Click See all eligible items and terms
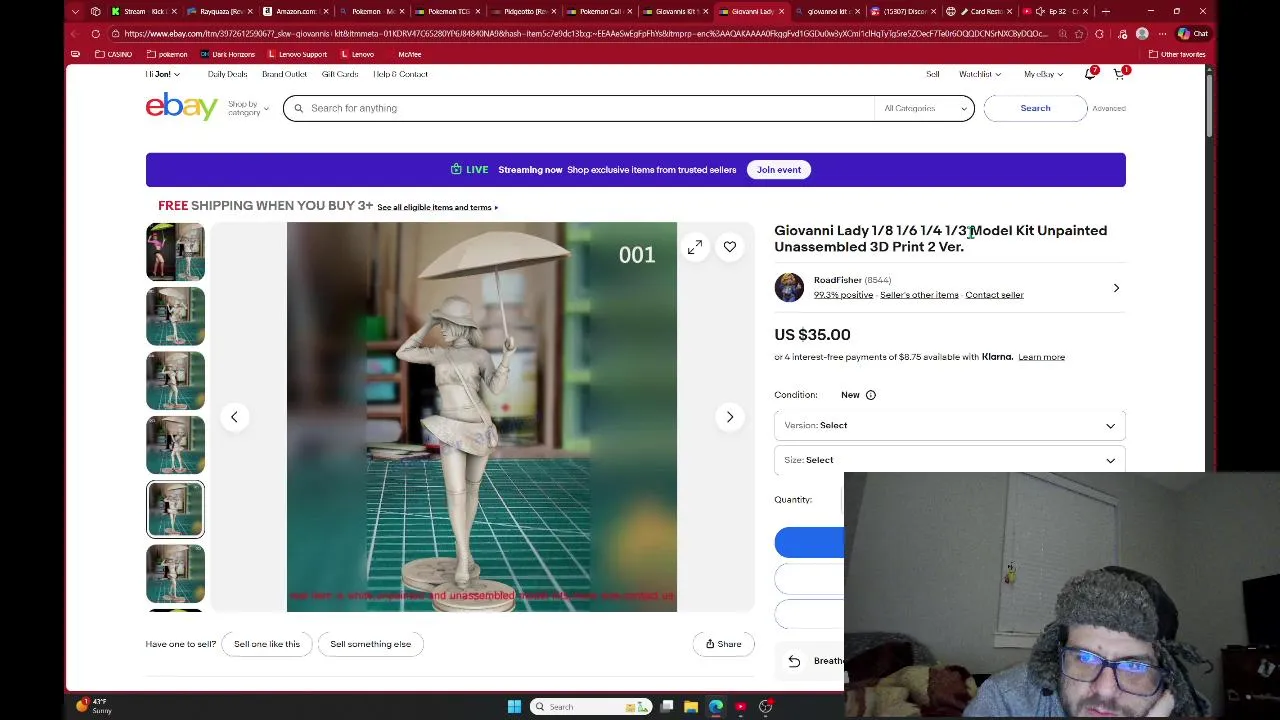This screenshot has height=720, width=1280. click(437, 207)
